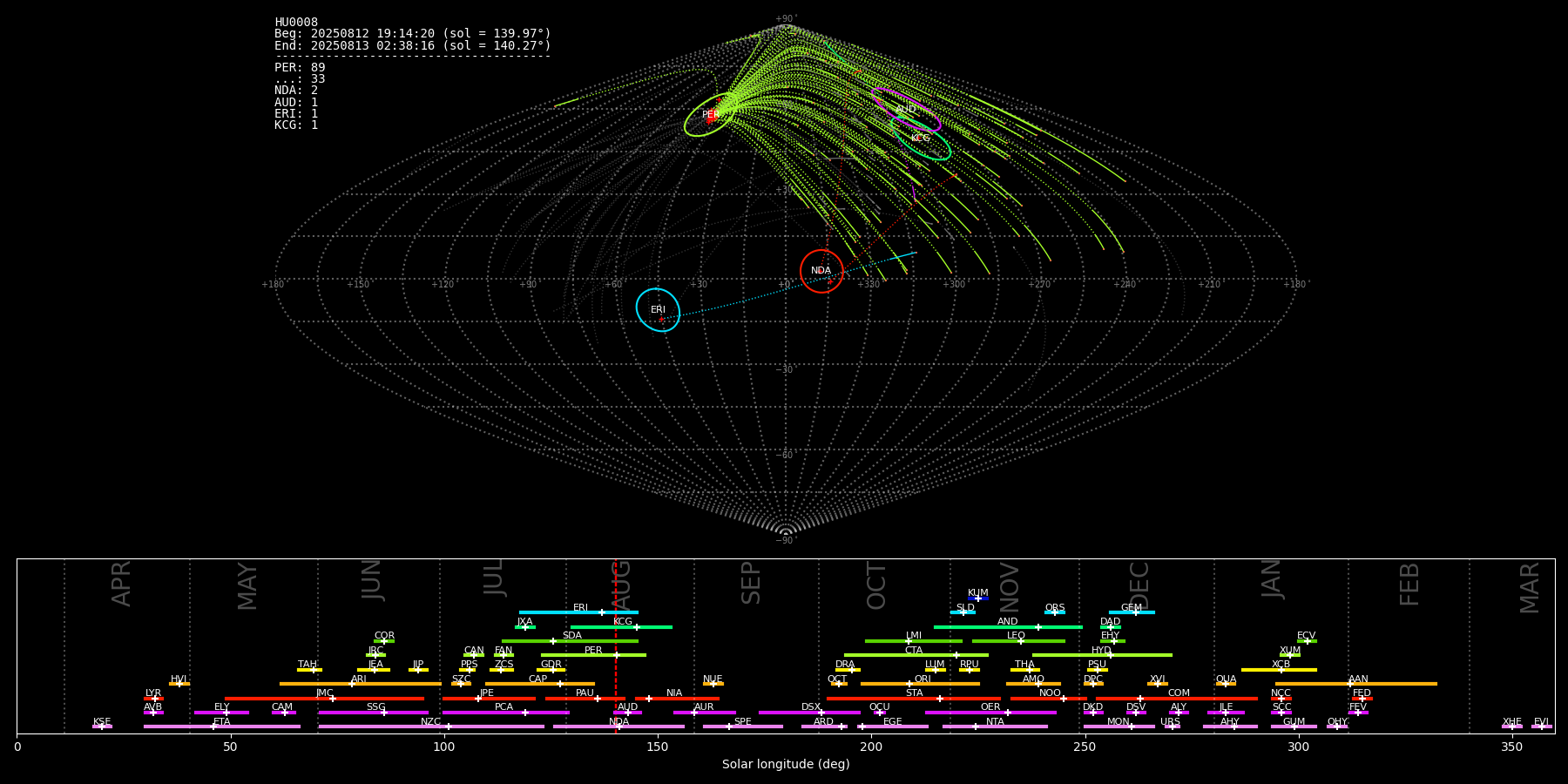Click the 'NDA: 2' count entry

pos(296,91)
